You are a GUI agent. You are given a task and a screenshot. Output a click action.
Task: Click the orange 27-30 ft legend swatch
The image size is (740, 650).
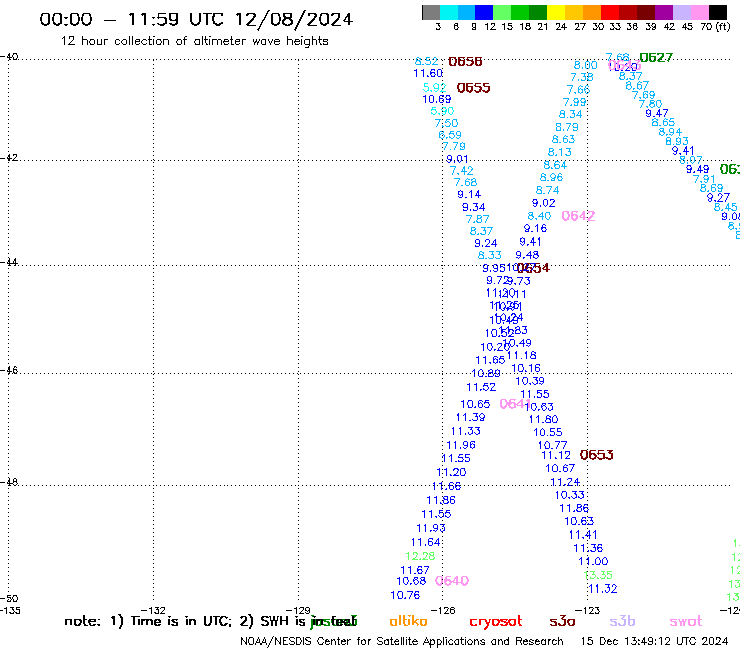[591, 12]
